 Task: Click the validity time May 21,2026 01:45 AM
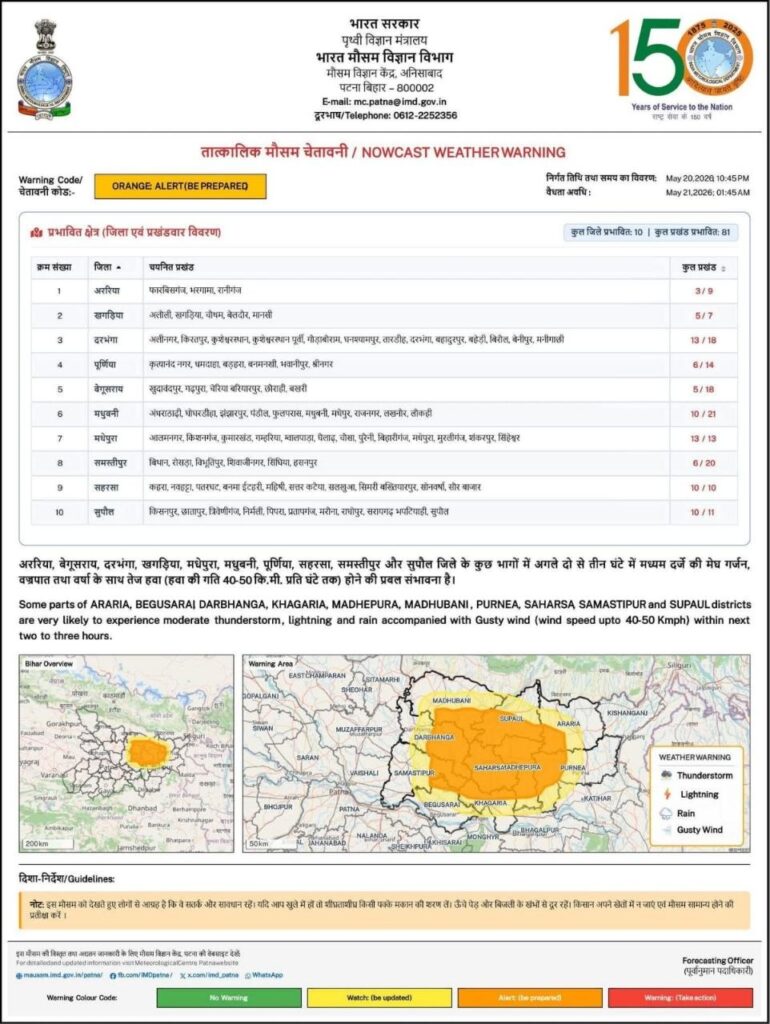pos(707,193)
